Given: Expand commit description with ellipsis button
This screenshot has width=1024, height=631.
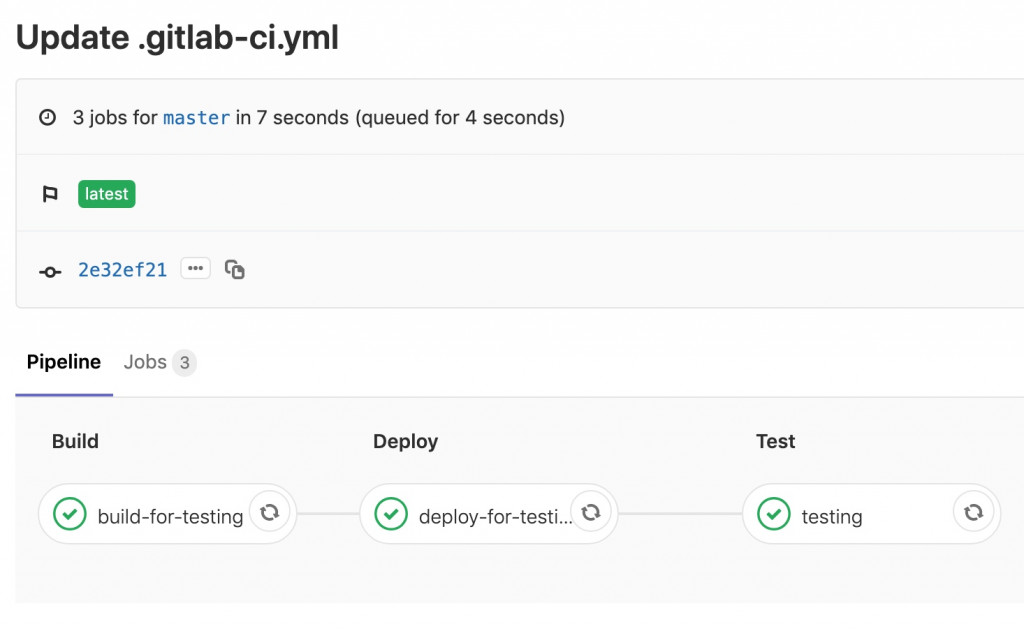Looking at the screenshot, I should (x=195, y=268).
